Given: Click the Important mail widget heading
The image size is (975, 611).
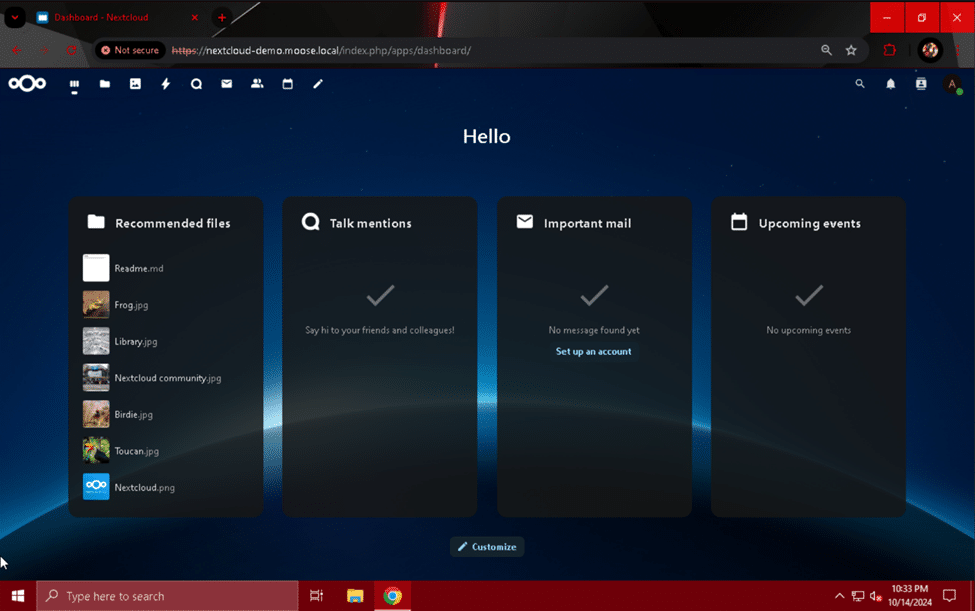Looking at the screenshot, I should [587, 223].
